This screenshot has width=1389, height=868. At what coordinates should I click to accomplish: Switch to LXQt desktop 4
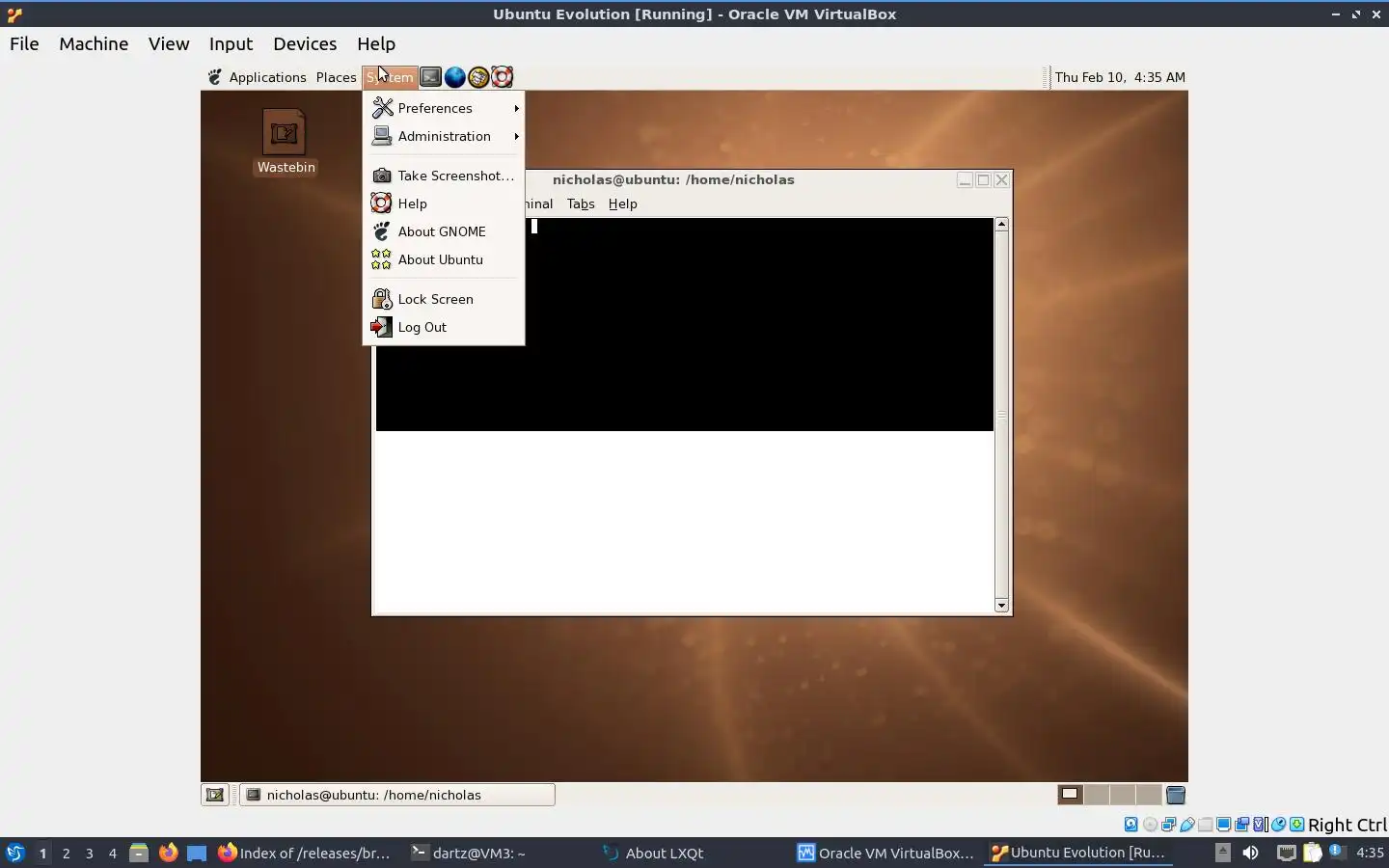pos(112,853)
